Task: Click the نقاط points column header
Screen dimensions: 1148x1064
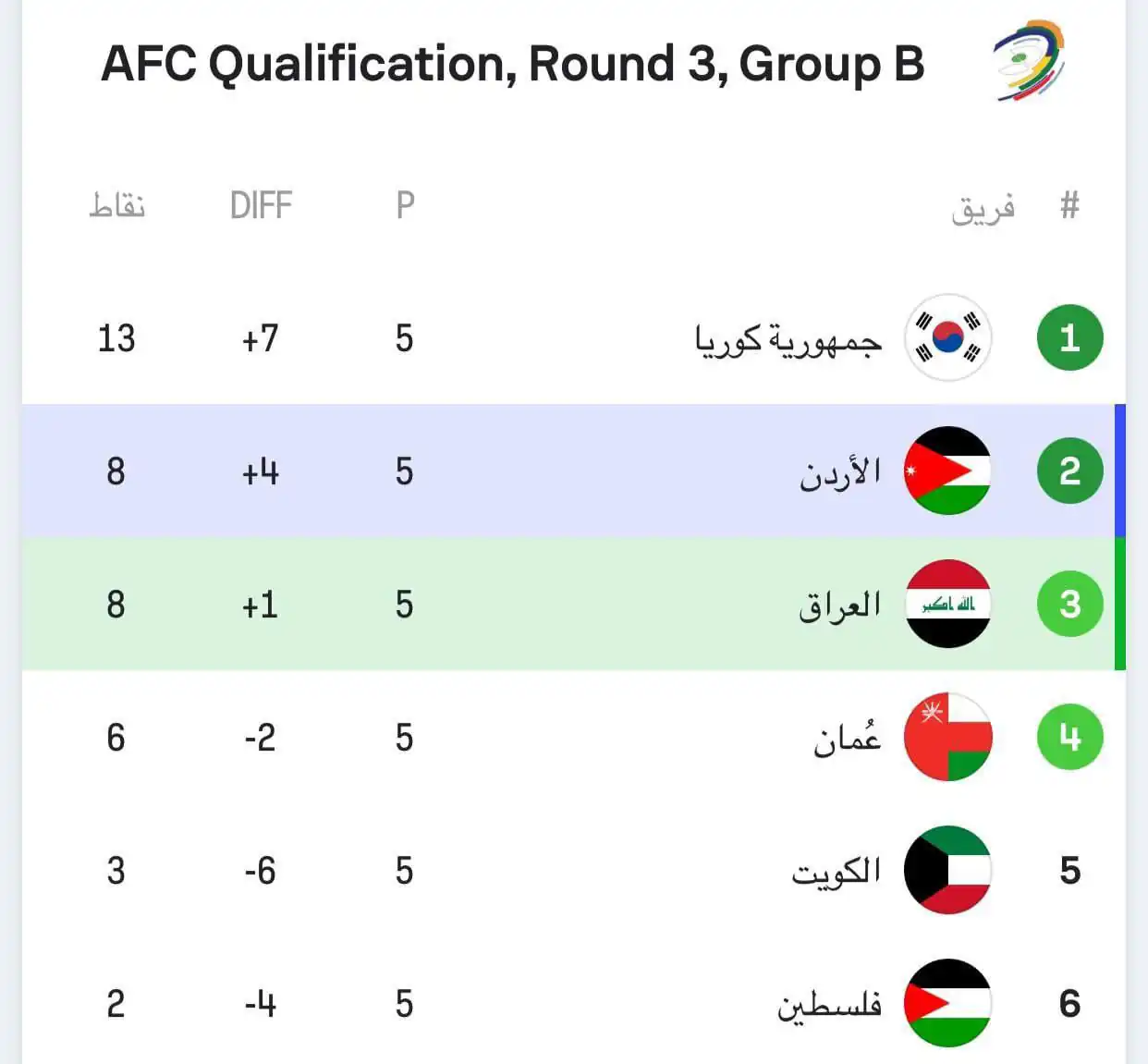Action: (x=117, y=205)
